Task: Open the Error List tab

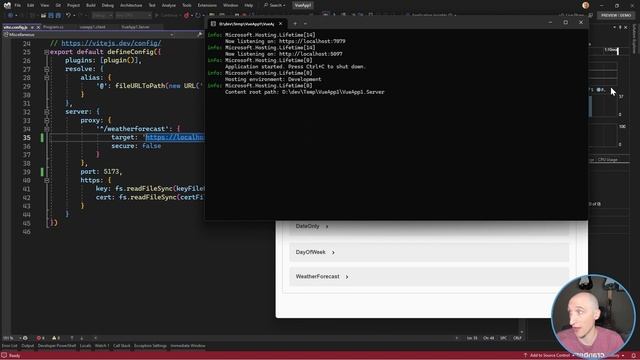Action: (x=9, y=346)
